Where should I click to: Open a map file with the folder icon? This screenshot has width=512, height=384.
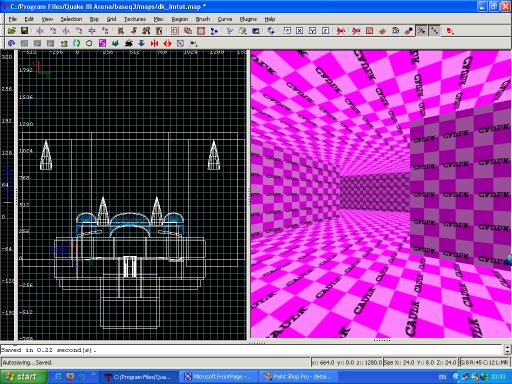pos(12,31)
